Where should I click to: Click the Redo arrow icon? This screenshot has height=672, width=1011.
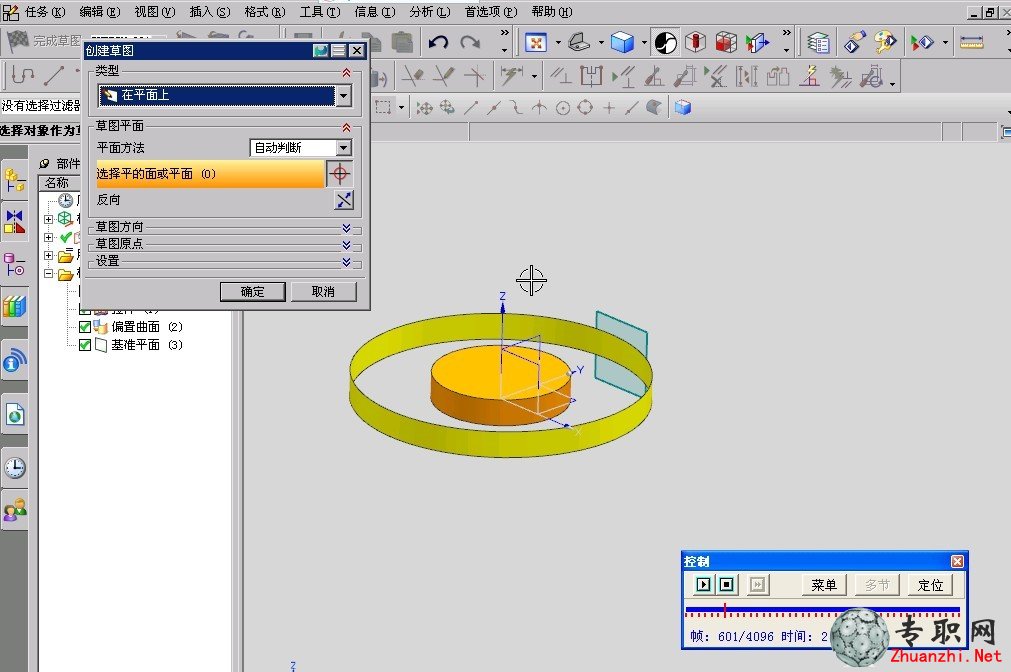470,43
